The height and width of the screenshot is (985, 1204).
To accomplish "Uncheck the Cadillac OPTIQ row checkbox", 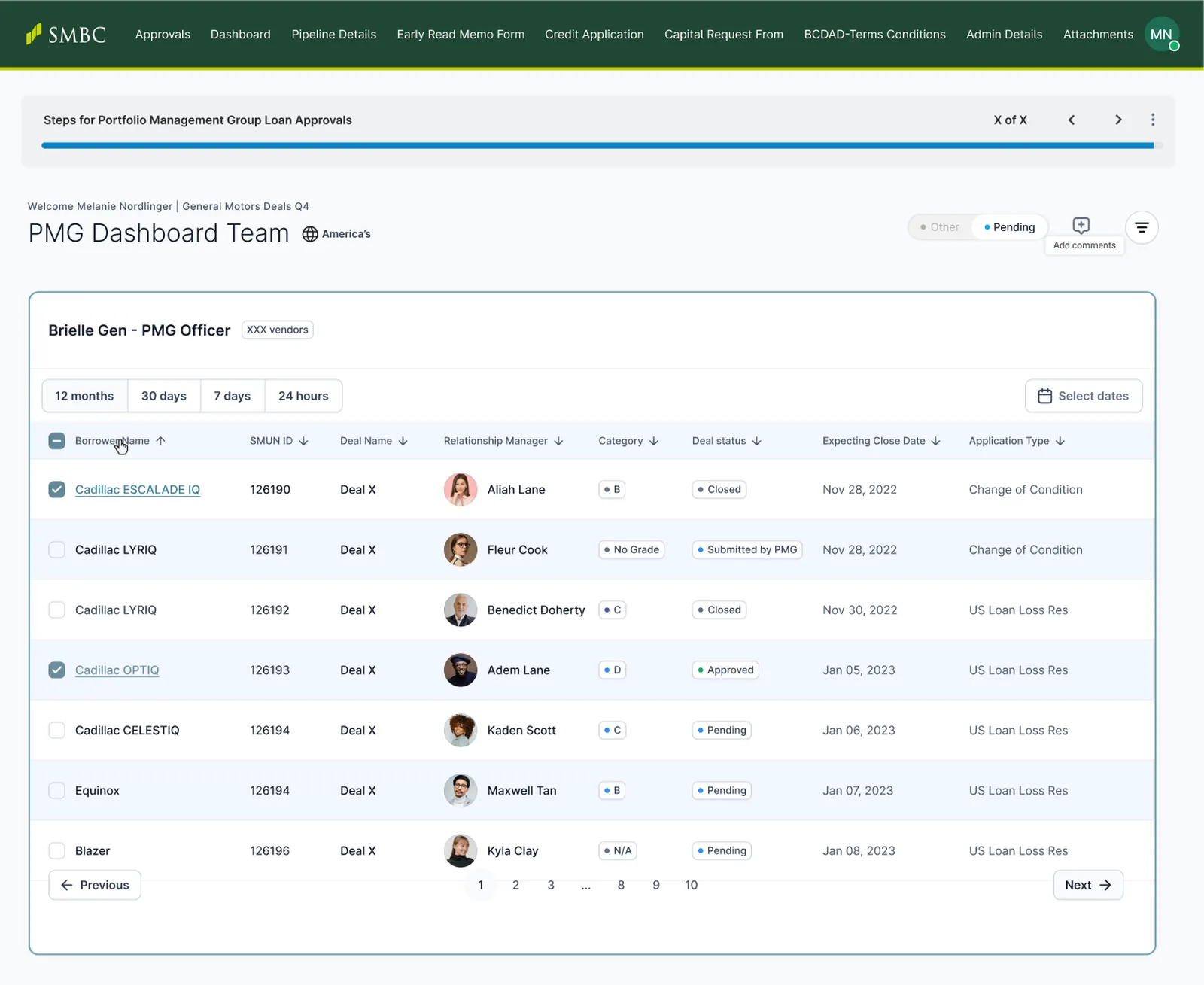I will click(x=56, y=670).
